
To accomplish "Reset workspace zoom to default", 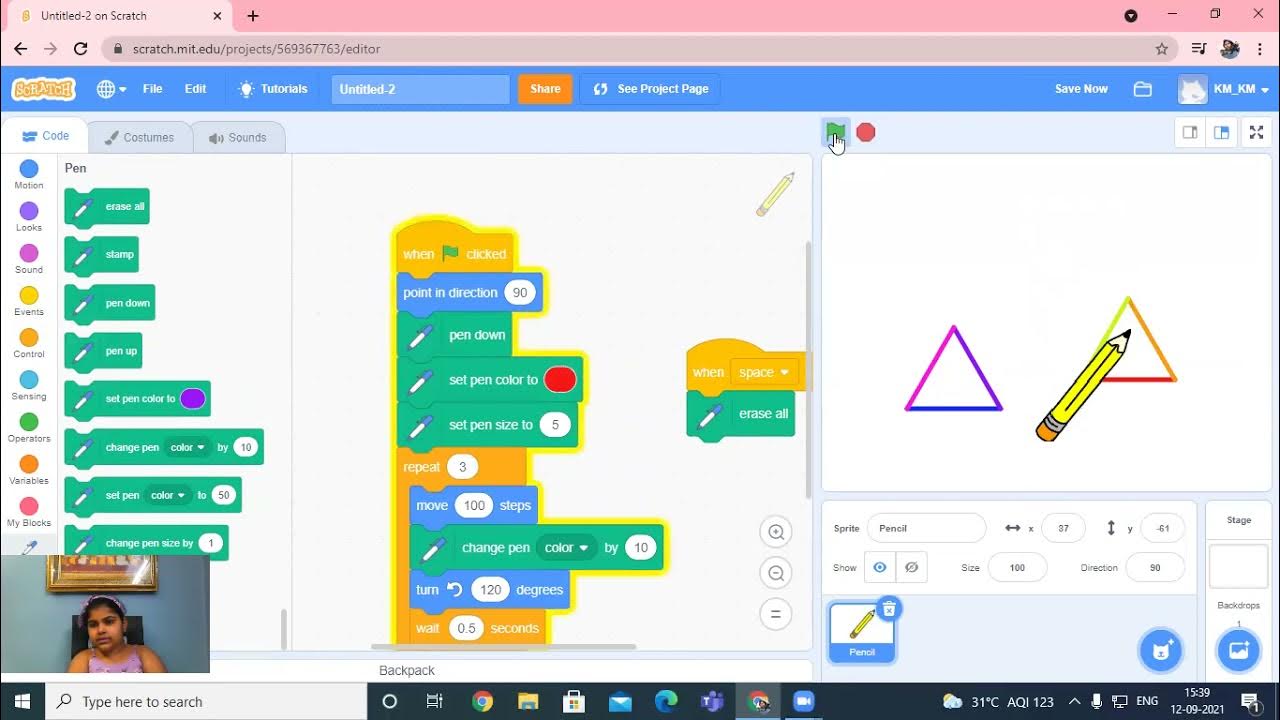I will (776, 614).
